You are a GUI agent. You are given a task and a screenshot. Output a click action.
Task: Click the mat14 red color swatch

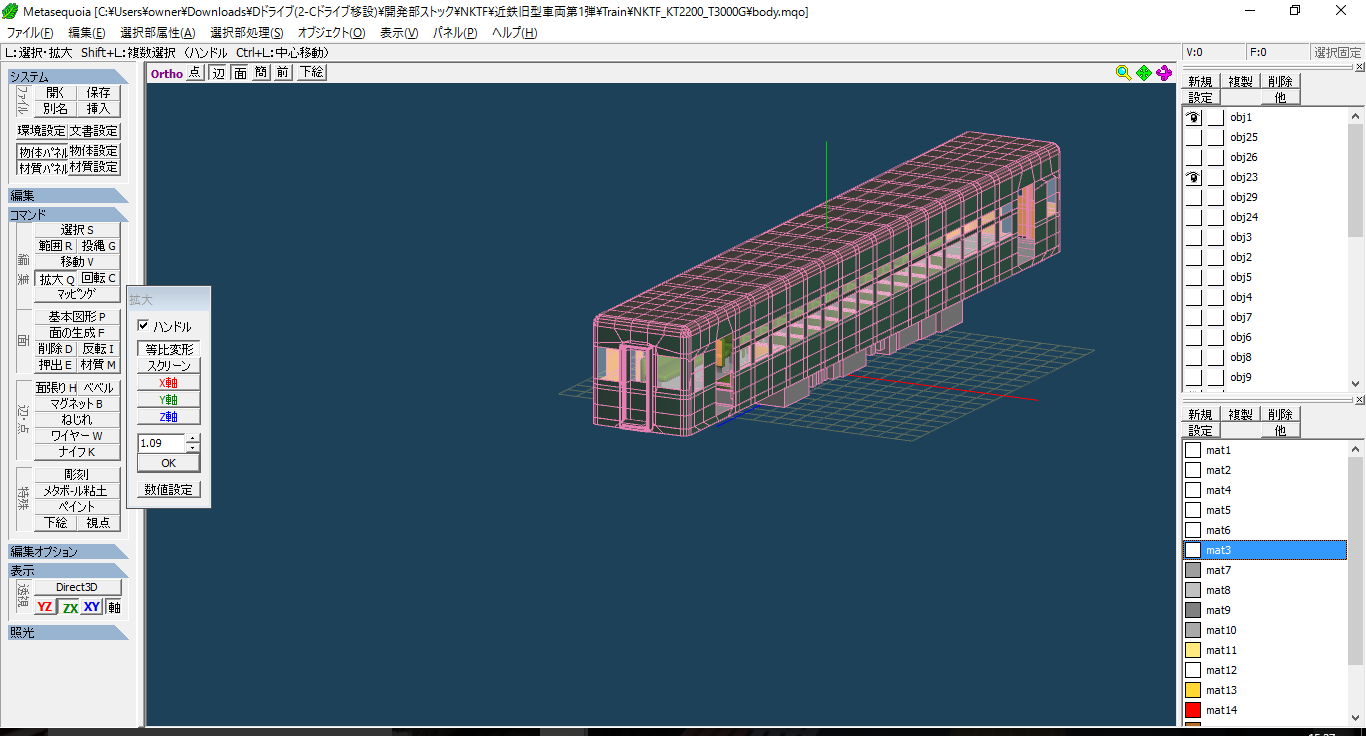[x=1192, y=710]
